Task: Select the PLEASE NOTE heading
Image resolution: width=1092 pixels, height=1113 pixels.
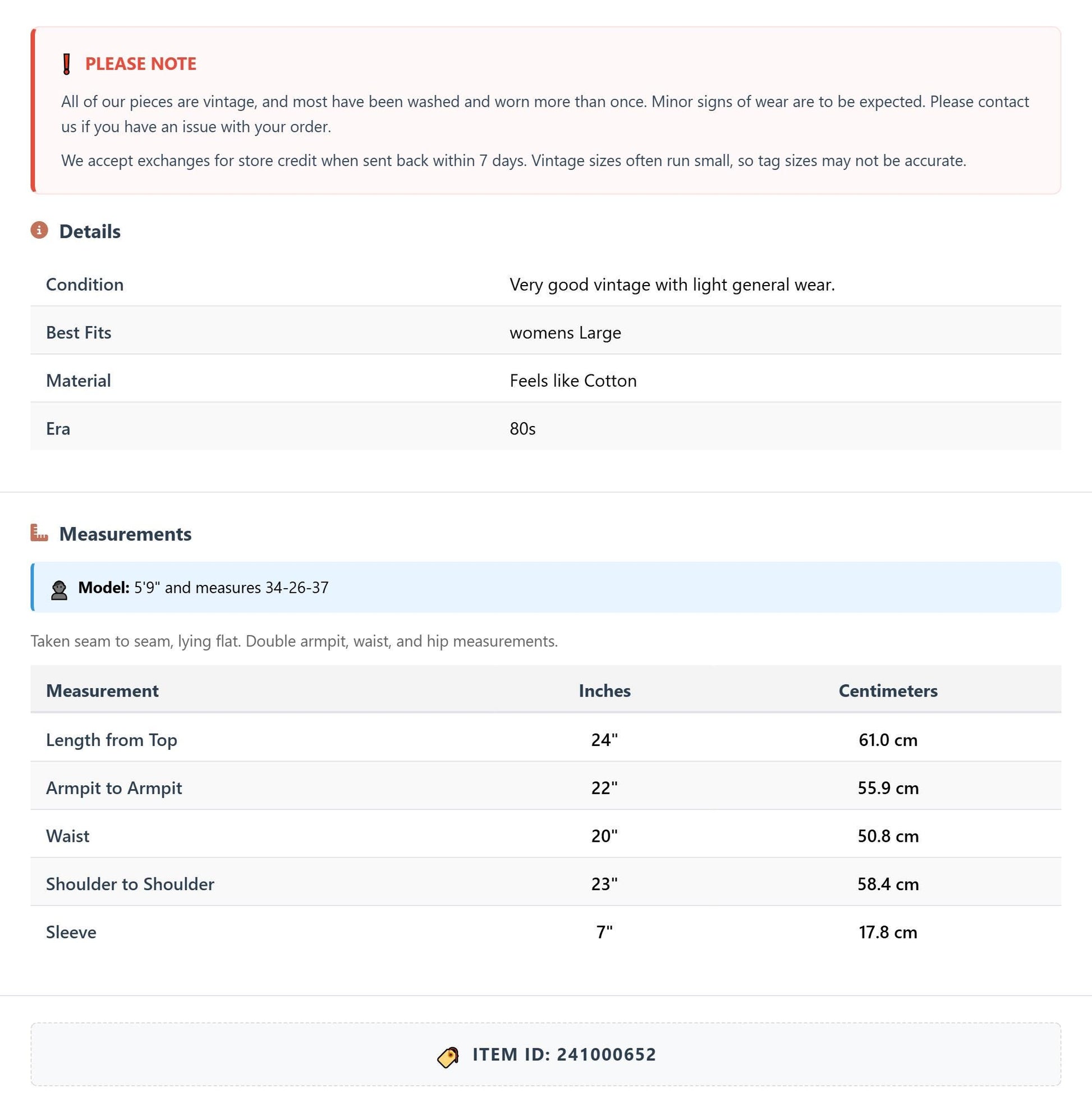Action: point(140,63)
